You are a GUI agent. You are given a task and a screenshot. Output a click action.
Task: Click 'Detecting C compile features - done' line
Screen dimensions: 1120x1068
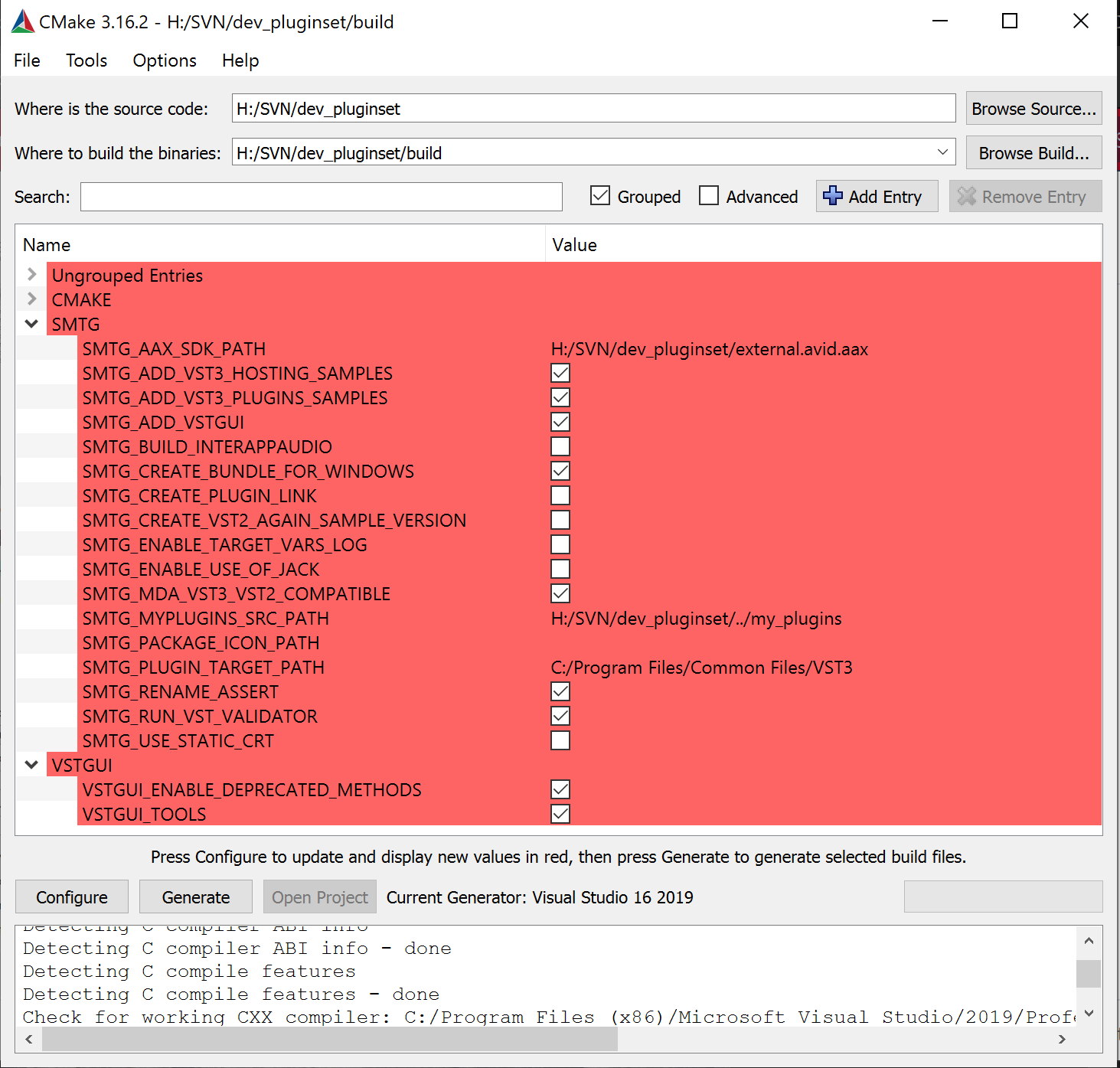point(231,995)
